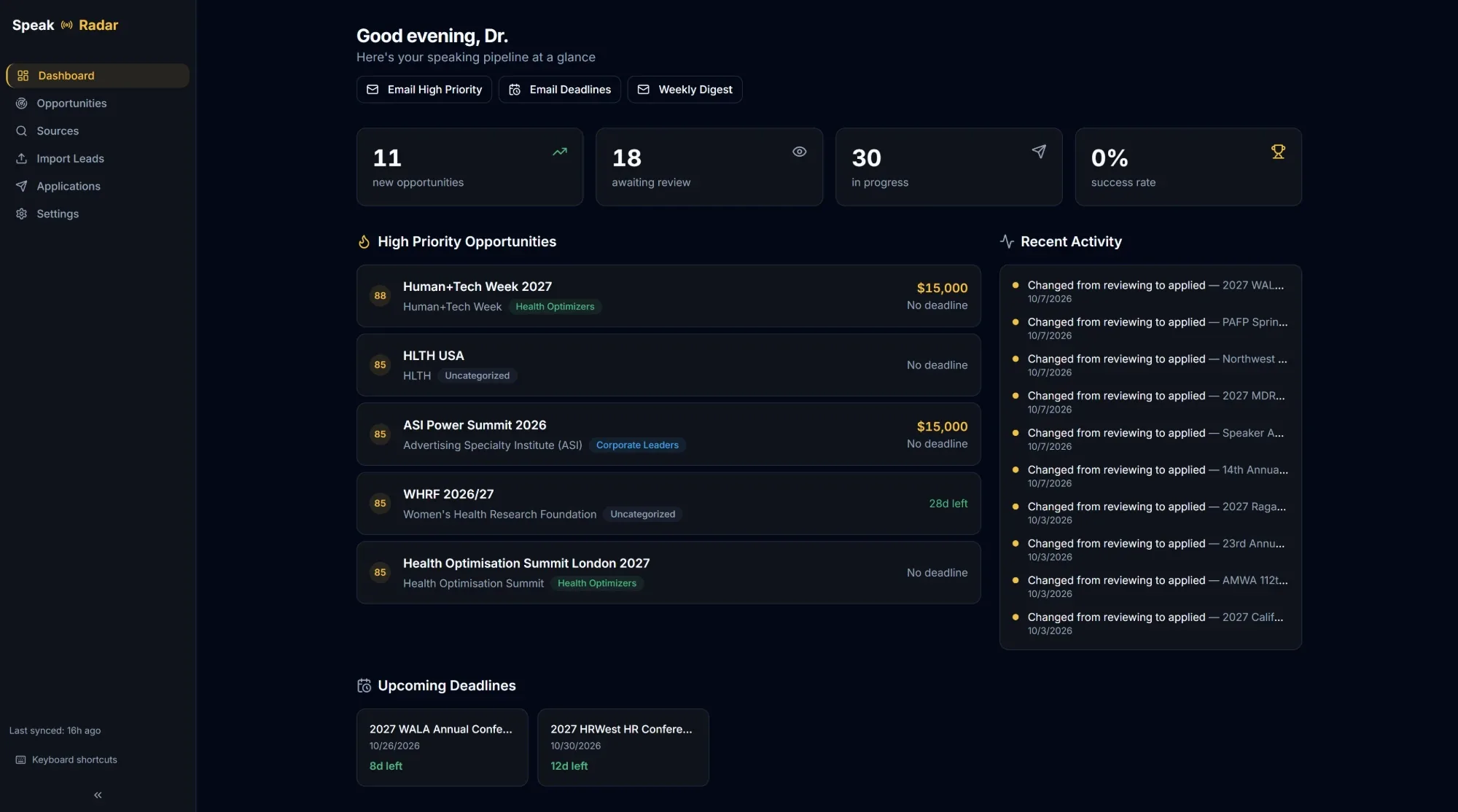Viewport: 1458px width, 812px height.
Task: Open the 2027 HRWest HR Conference deadline card
Action: pyautogui.click(x=623, y=748)
